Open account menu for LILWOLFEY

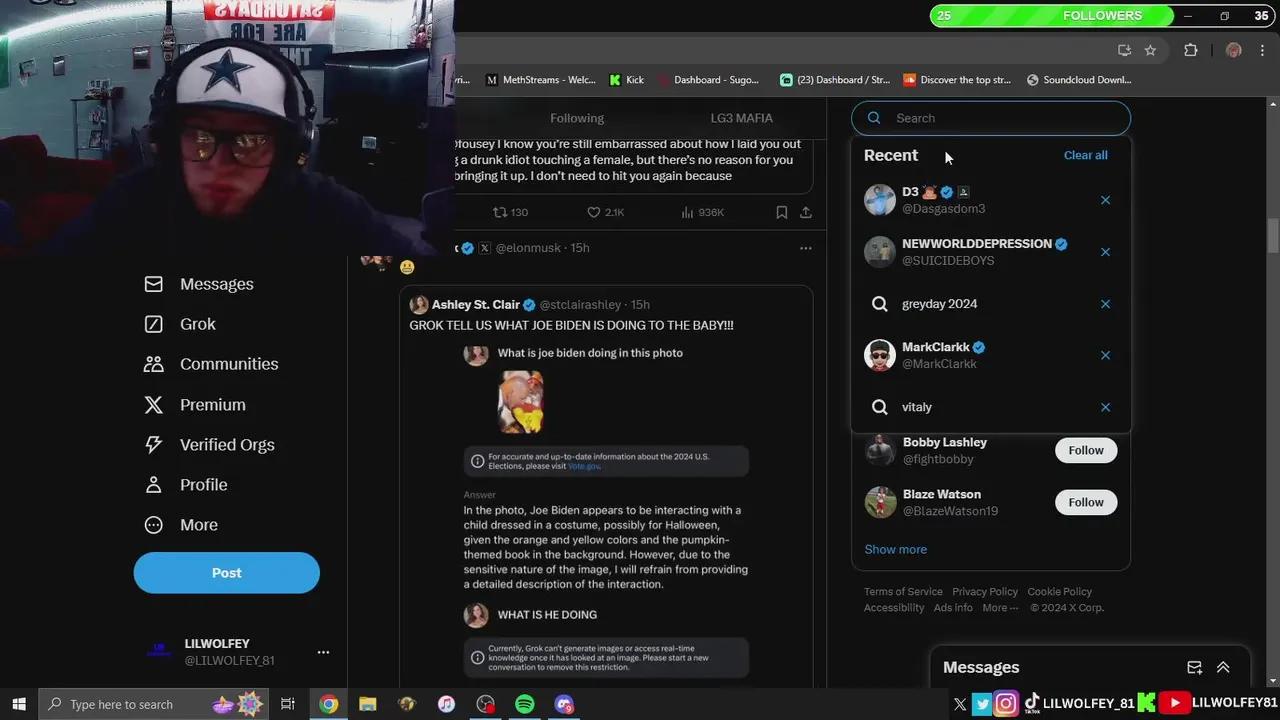point(323,652)
